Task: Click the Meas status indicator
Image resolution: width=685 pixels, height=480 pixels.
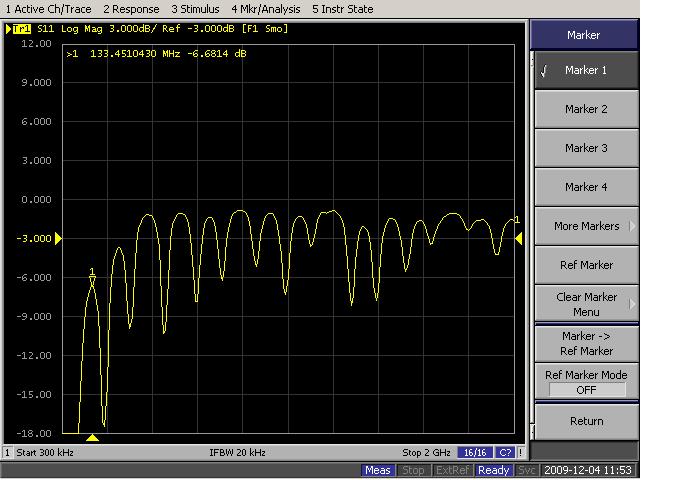Action: 377,470
